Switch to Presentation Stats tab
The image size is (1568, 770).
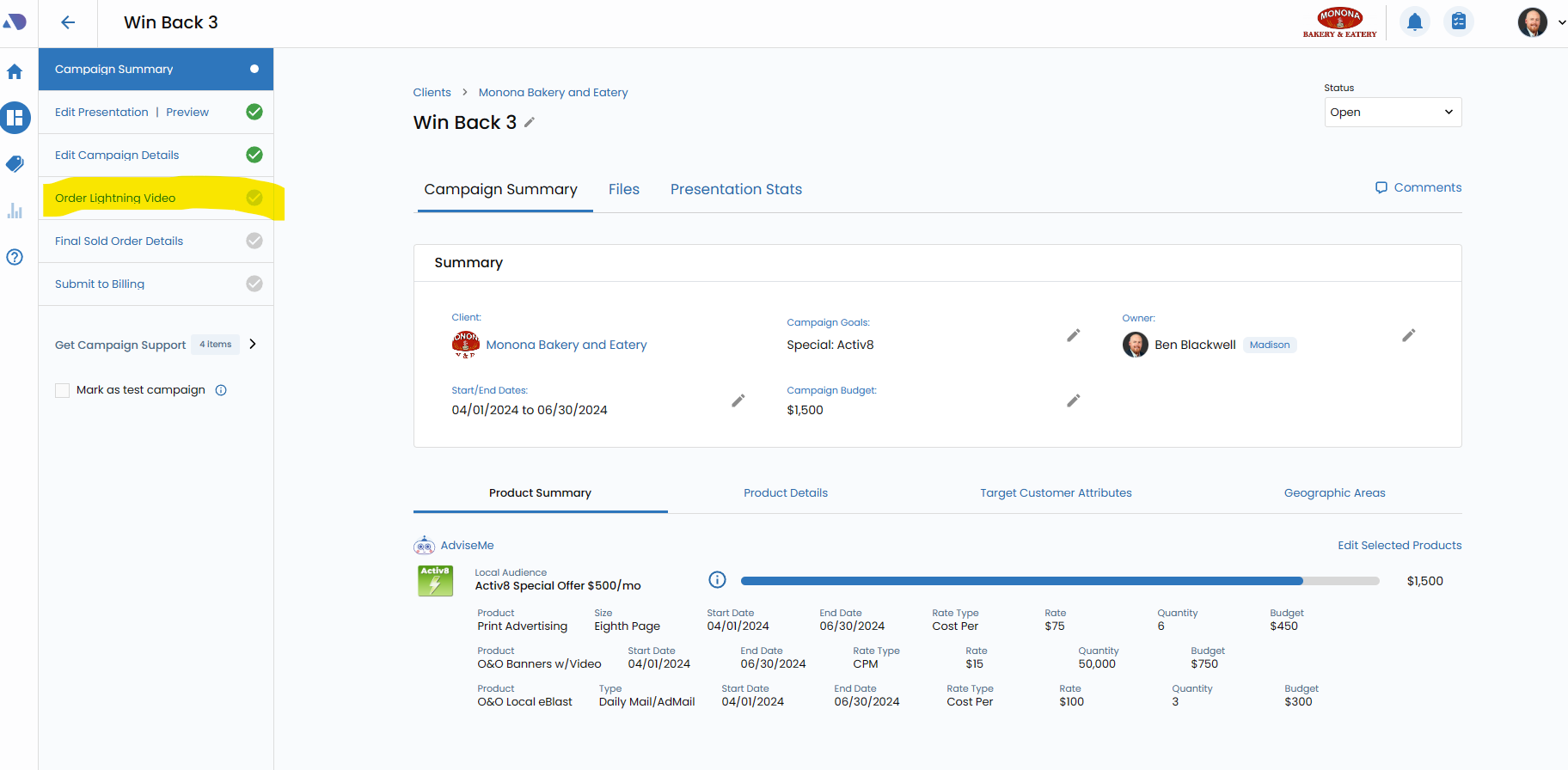pos(736,189)
